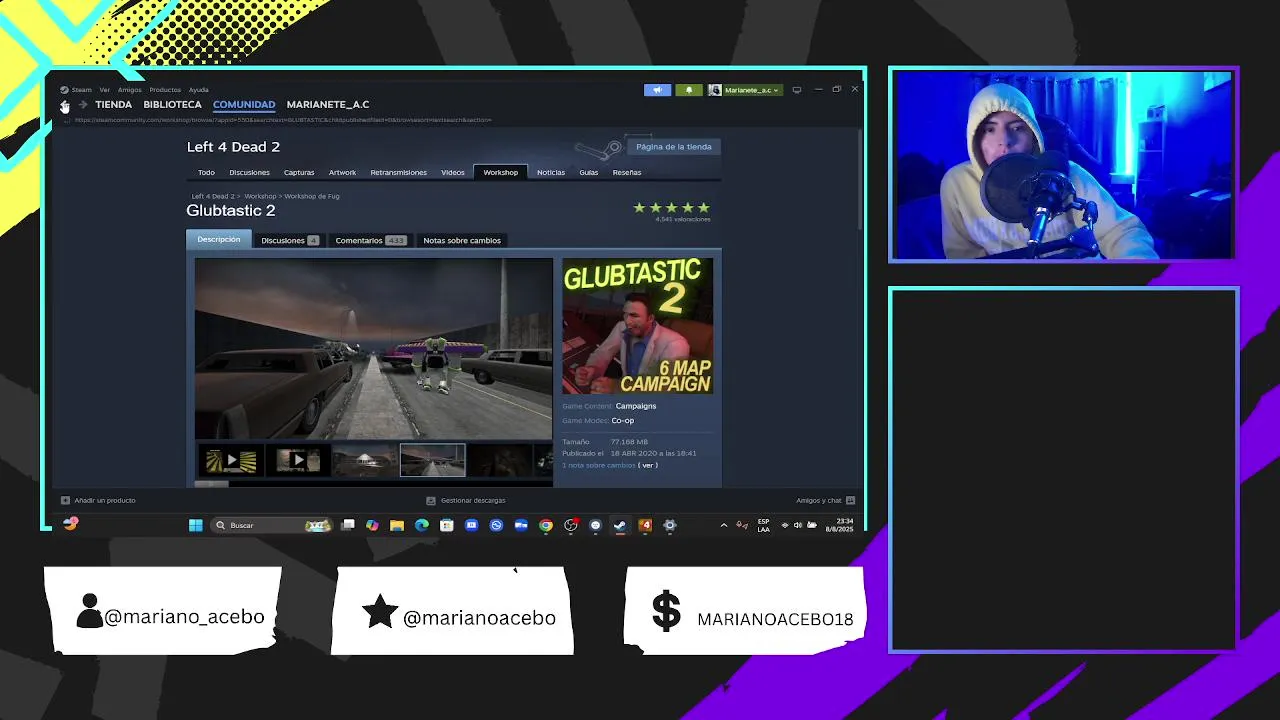The width and height of the screenshot is (1280, 720).
Task: Select Notas sobre cambios tab
Action: (462, 240)
